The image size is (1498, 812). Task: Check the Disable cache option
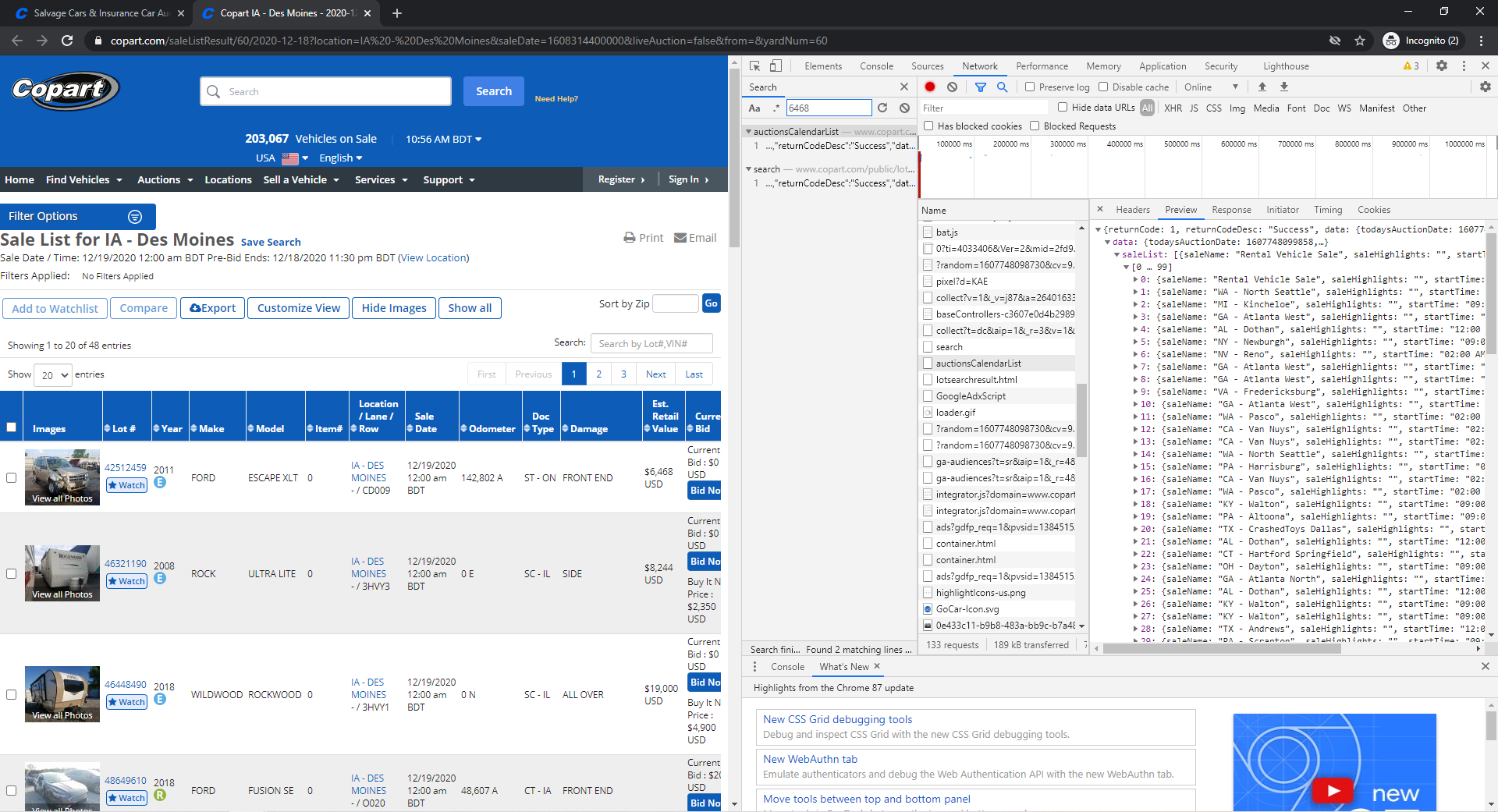coord(1103,87)
